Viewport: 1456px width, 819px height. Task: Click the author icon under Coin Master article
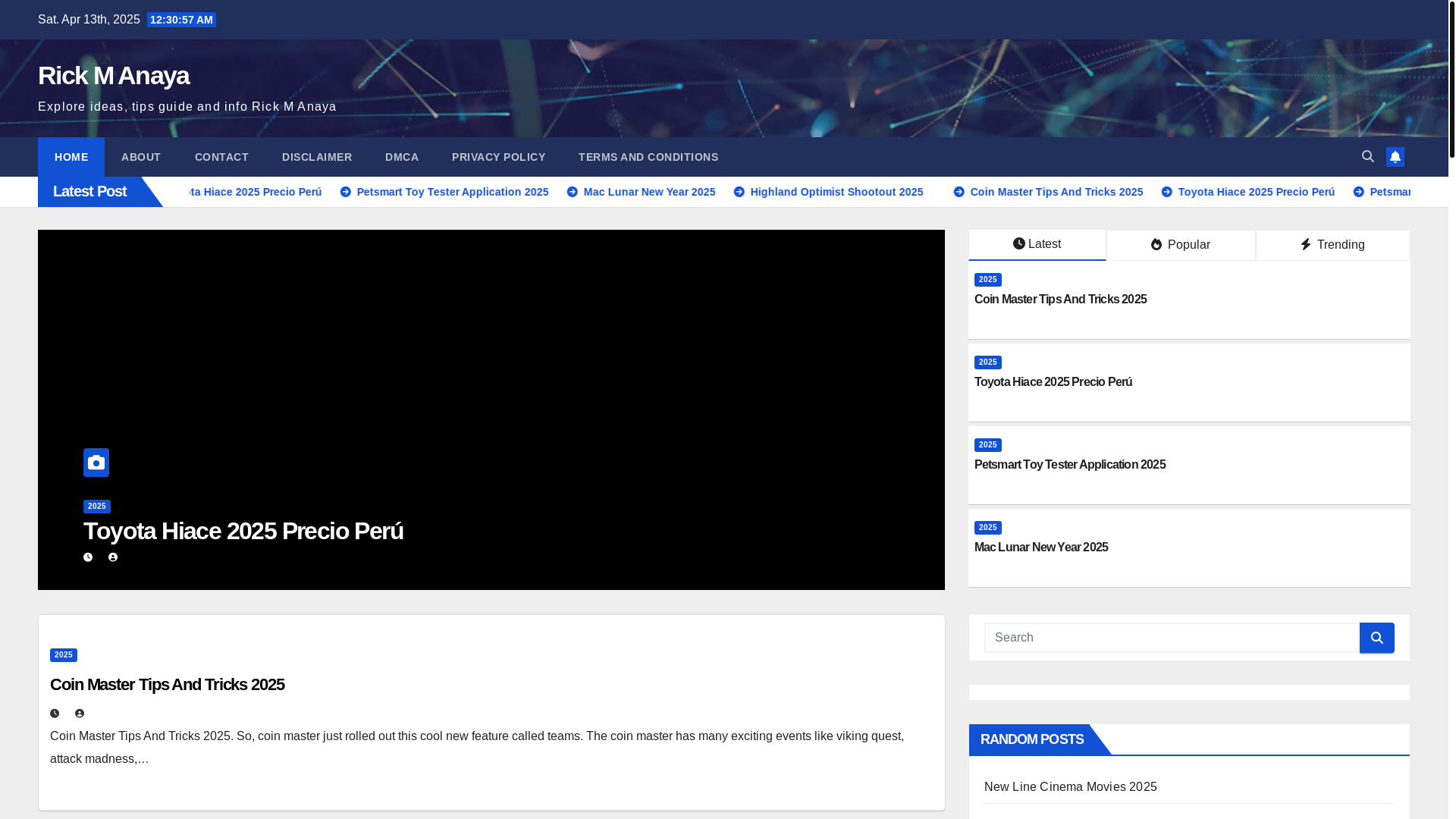tap(80, 714)
